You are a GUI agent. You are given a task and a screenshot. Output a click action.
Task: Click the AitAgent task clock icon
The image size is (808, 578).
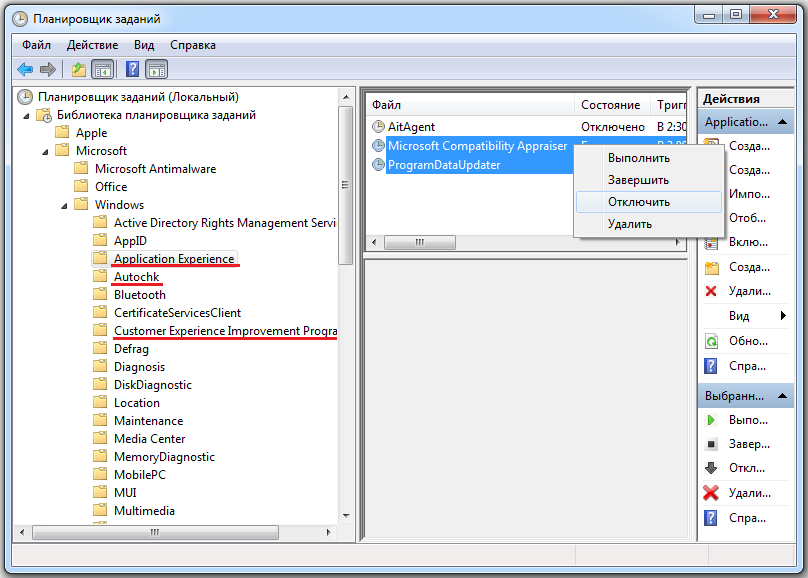tap(378, 126)
